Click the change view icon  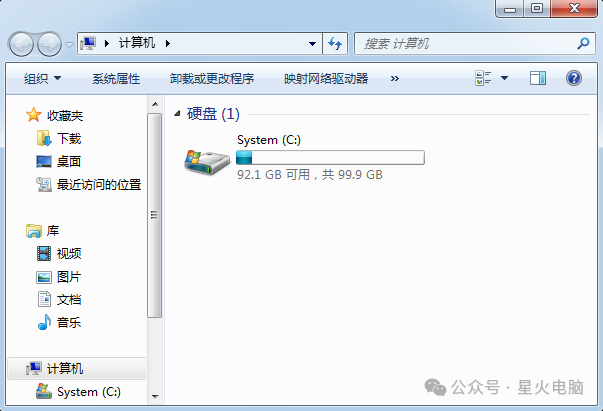click(483, 78)
